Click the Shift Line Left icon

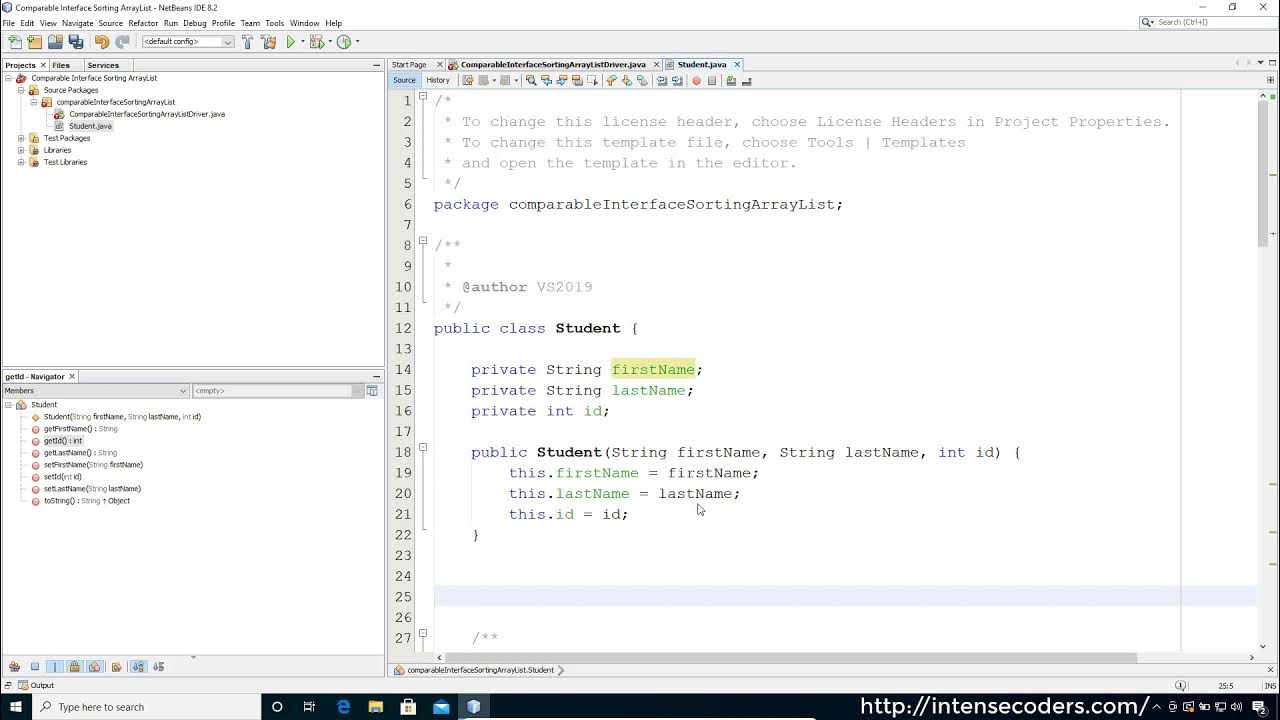click(x=661, y=81)
